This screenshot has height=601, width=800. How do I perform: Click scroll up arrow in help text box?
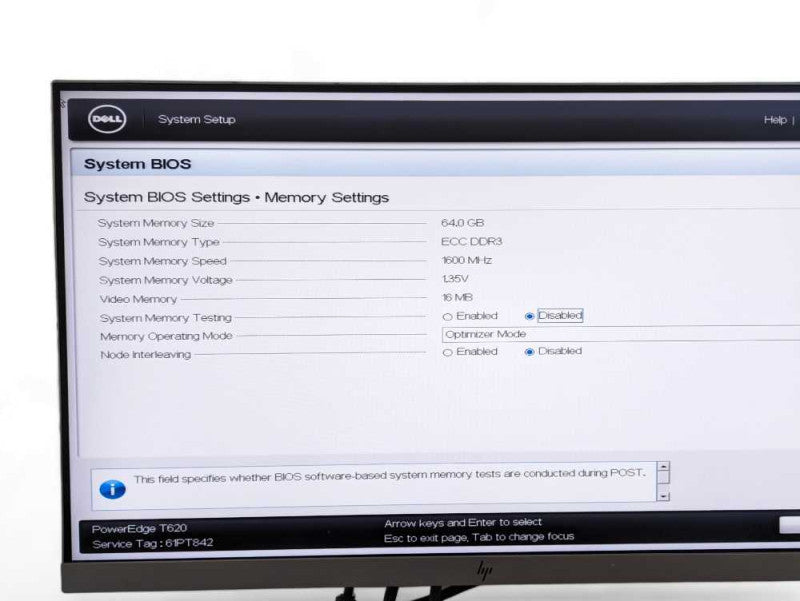tap(663, 466)
